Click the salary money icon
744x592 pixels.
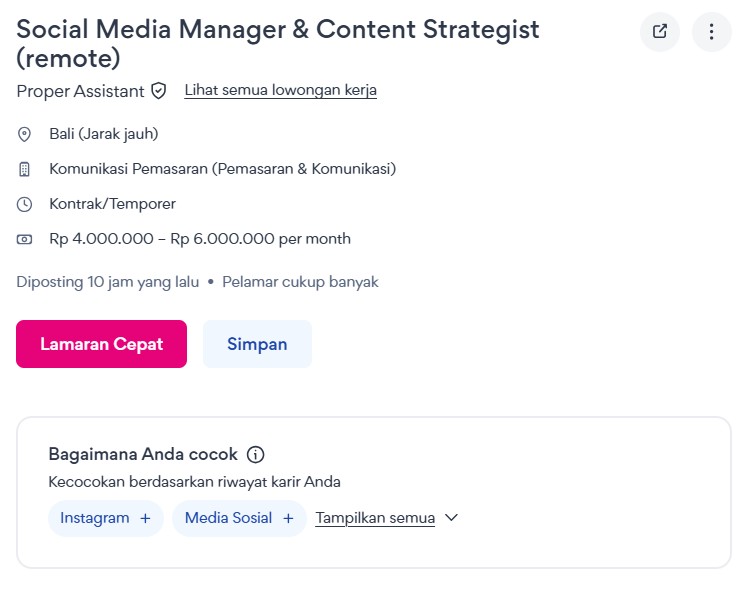[x=25, y=239]
